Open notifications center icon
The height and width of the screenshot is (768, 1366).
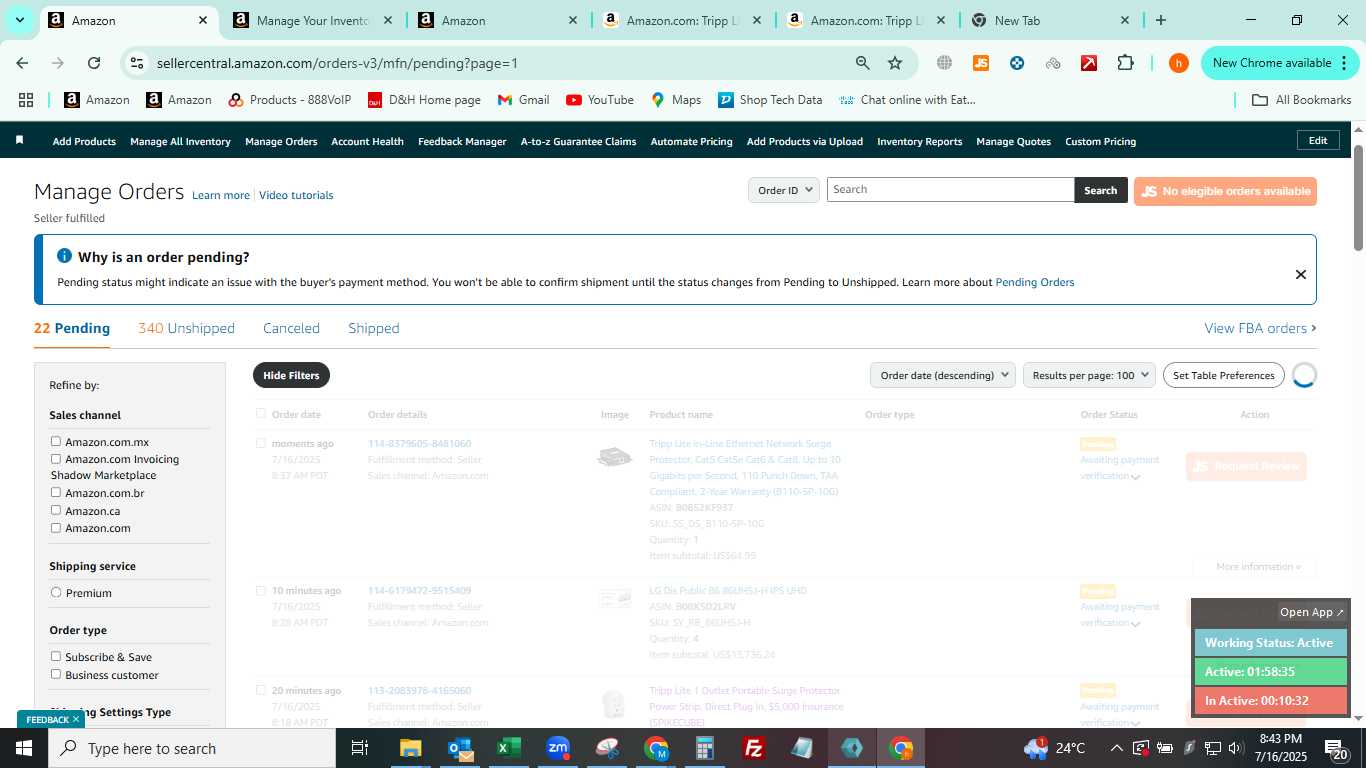[1334, 748]
